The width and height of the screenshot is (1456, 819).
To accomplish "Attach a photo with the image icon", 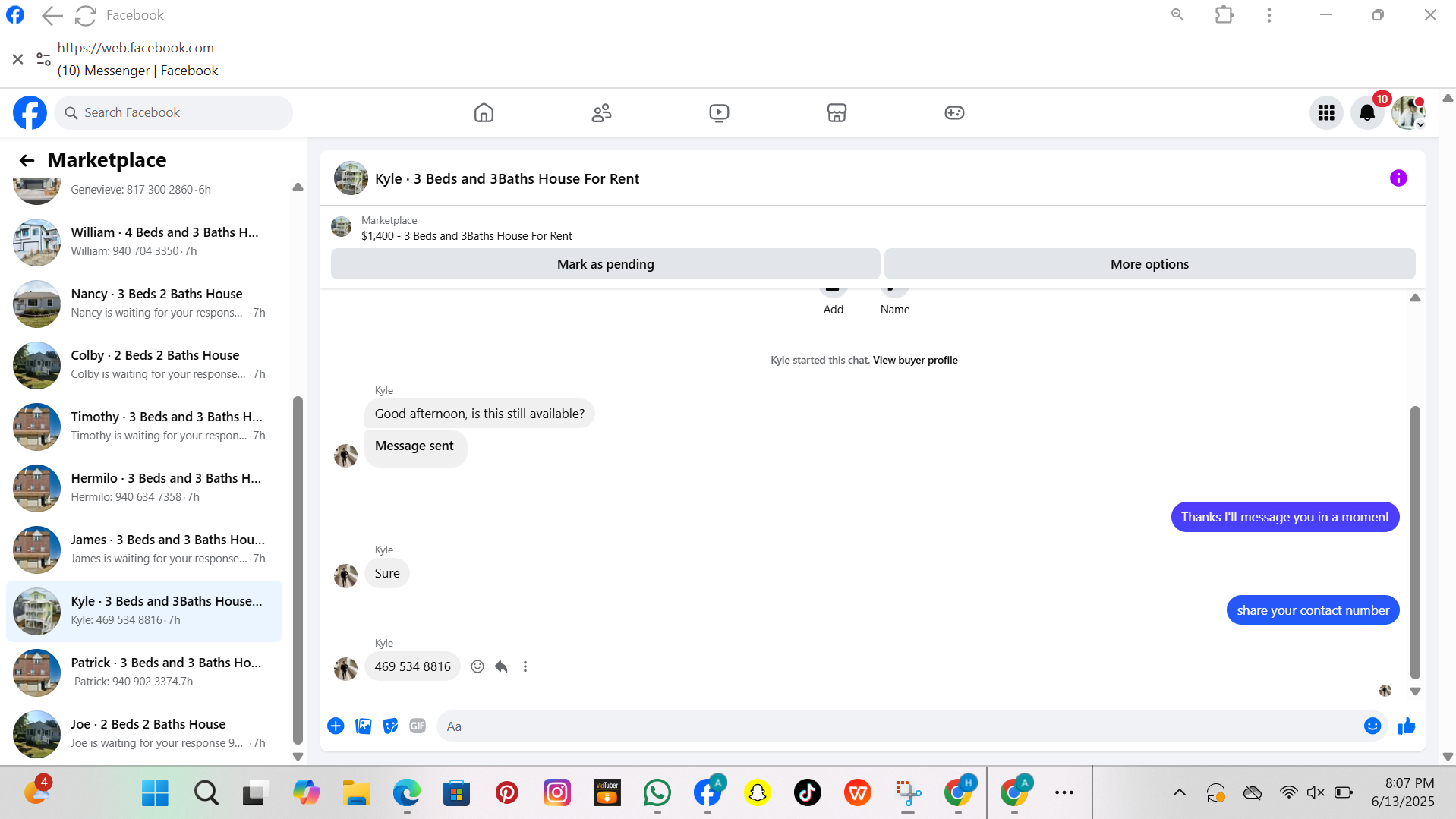I will click(x=364, y=726).
